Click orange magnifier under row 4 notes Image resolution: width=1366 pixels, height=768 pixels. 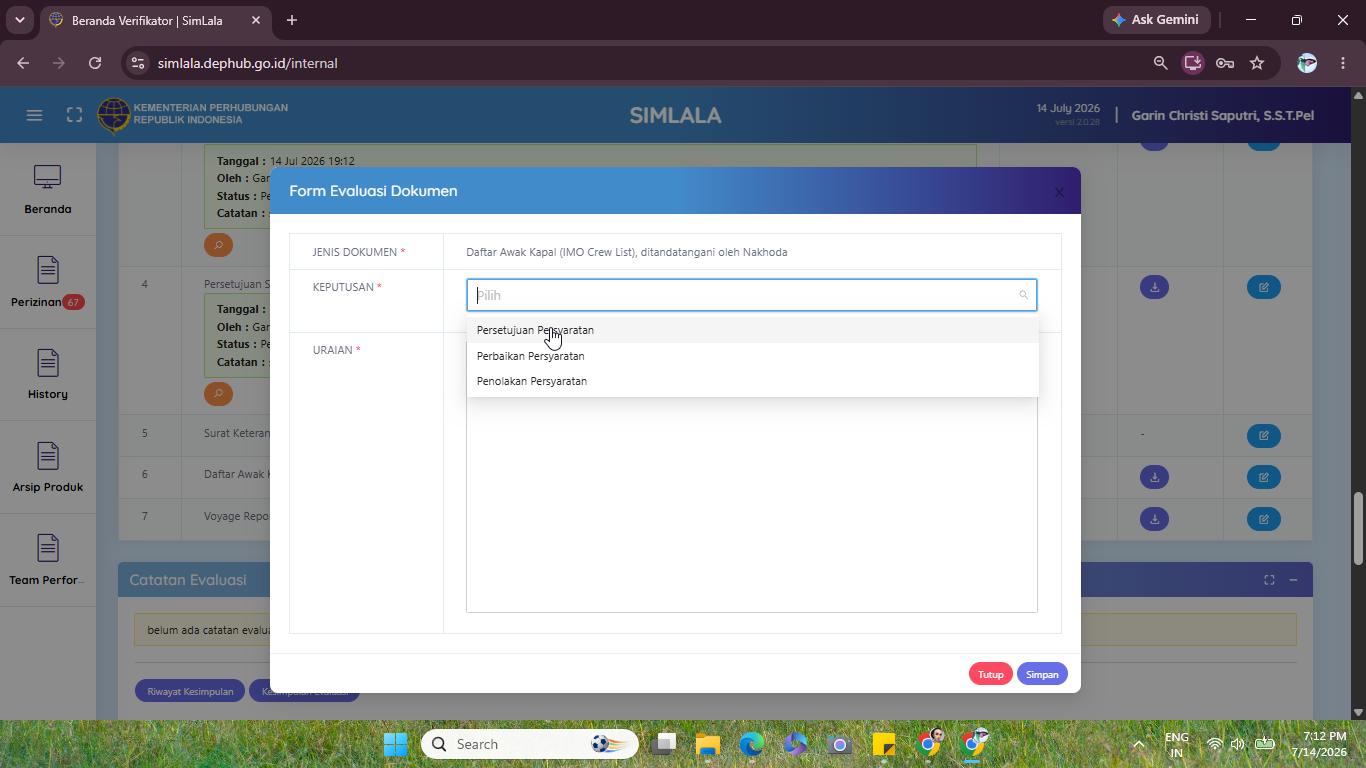218,393
